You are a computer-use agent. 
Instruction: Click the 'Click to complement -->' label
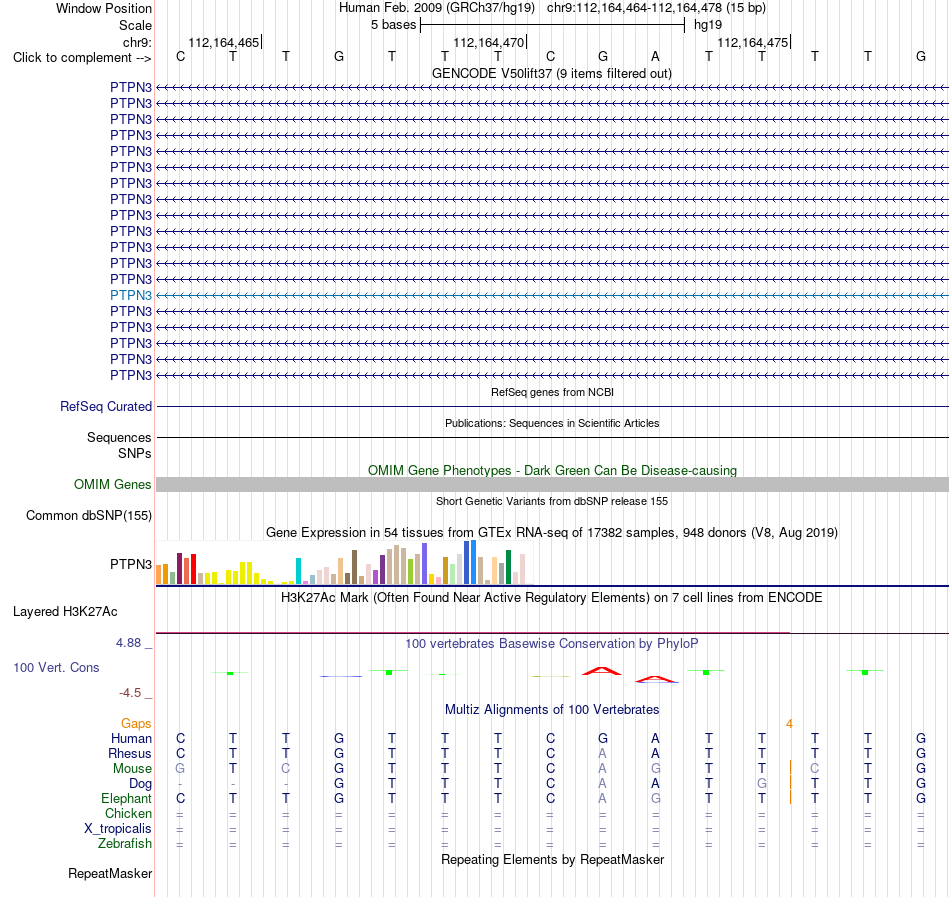(82, 58)
